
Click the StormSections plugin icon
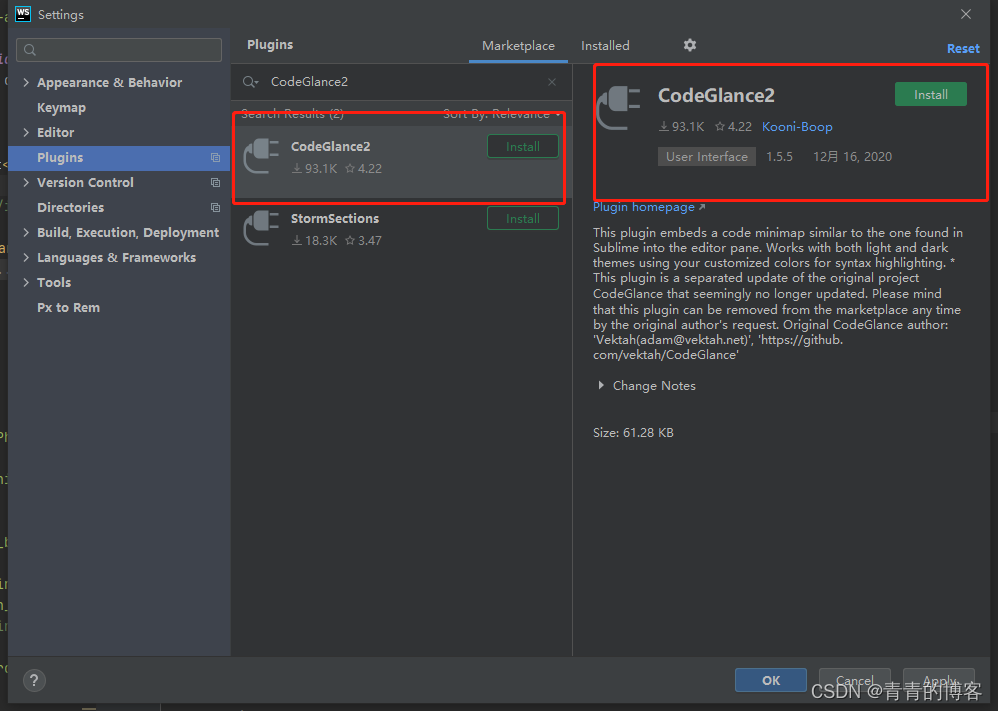point(262,228)
